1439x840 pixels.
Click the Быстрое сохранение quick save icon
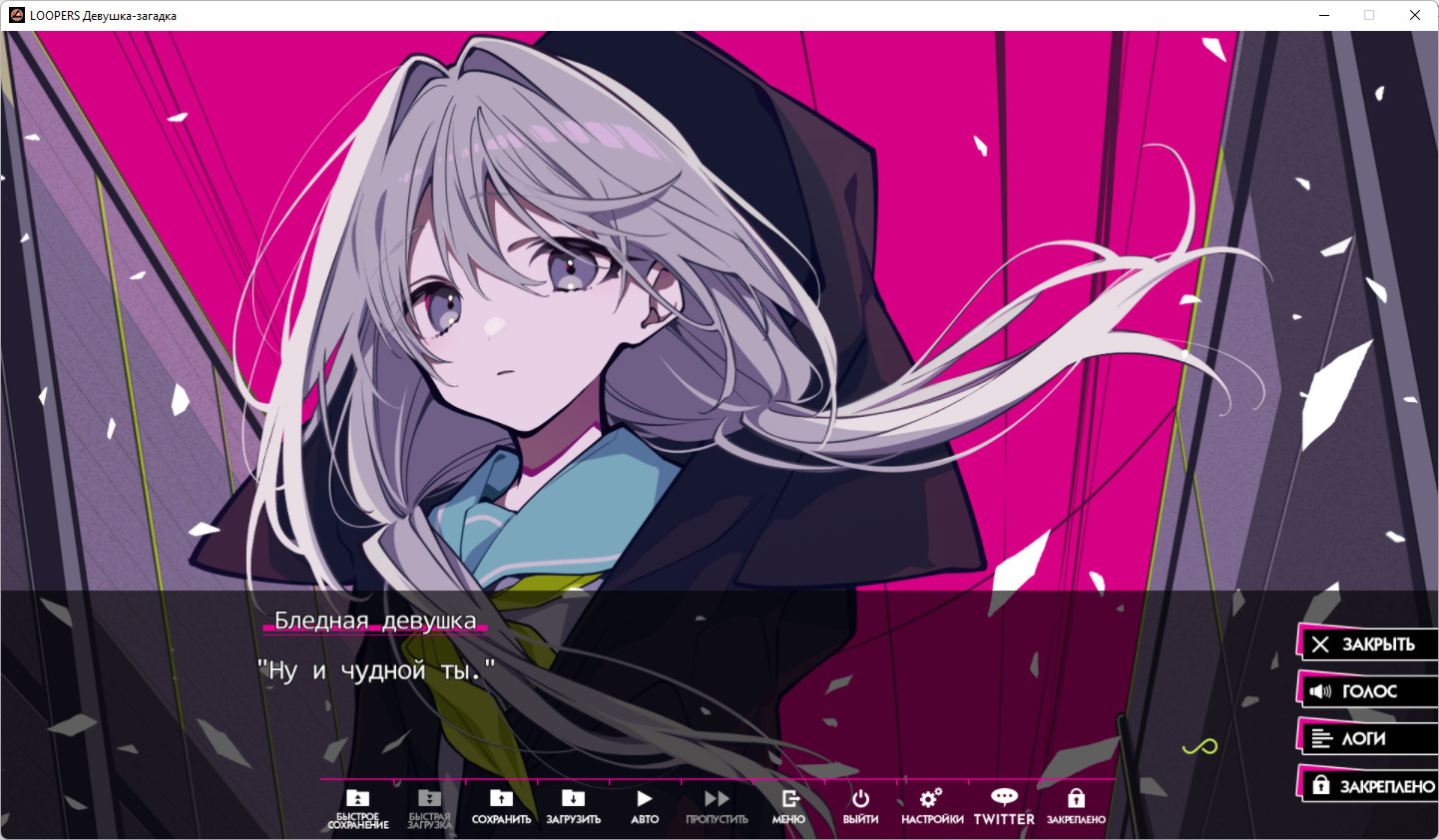coord(357,809)
